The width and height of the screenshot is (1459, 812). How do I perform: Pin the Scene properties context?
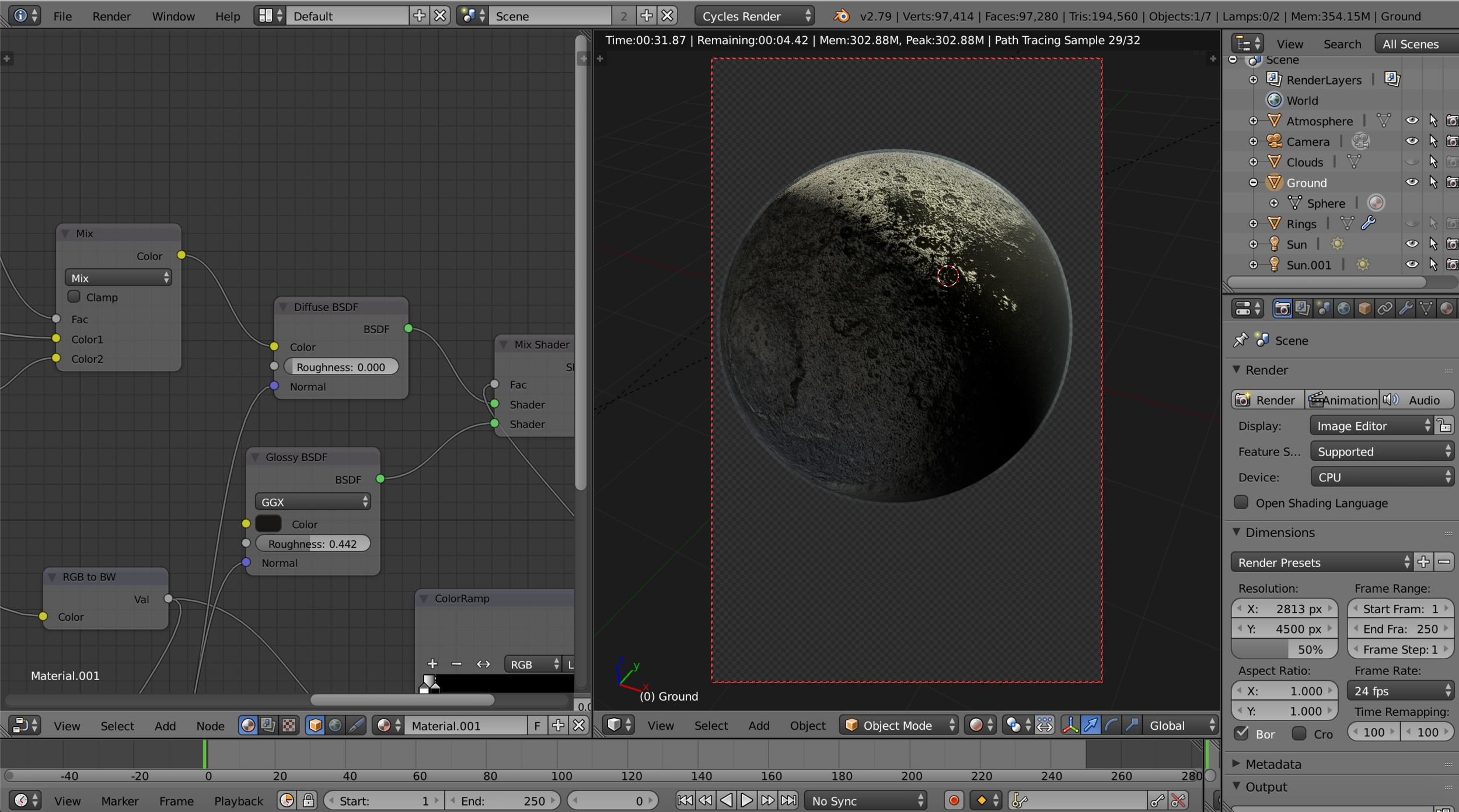[x=1240, y=340]
